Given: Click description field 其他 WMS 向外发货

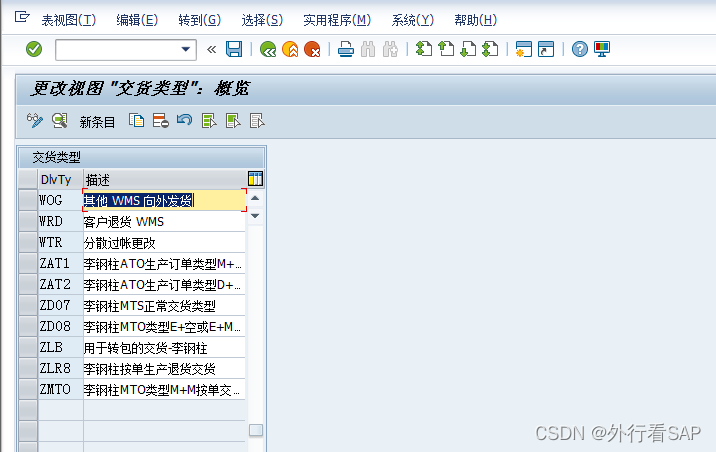Looking at the screenshot, I should pos(164,200).
